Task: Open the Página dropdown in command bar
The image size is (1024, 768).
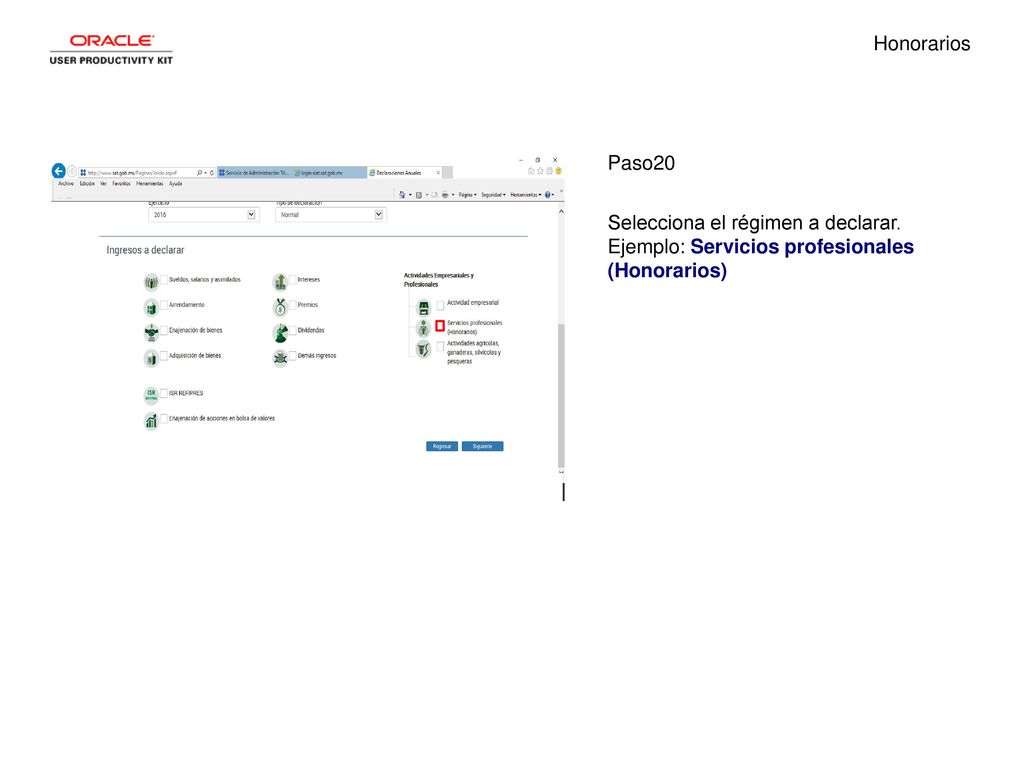Action: tap(468, 195)
